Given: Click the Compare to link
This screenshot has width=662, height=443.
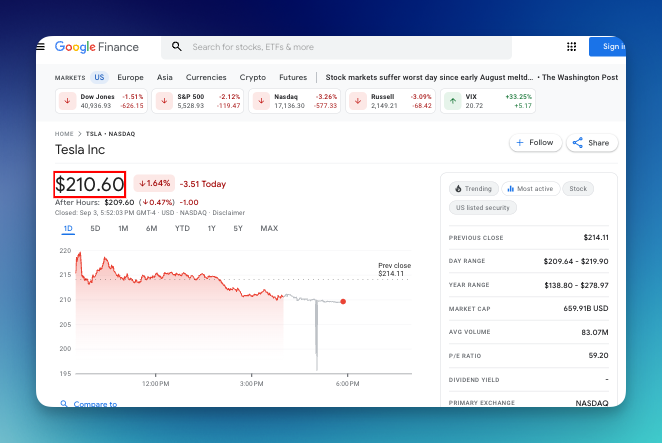Looking at the screenshot, I should coord(95,404).
